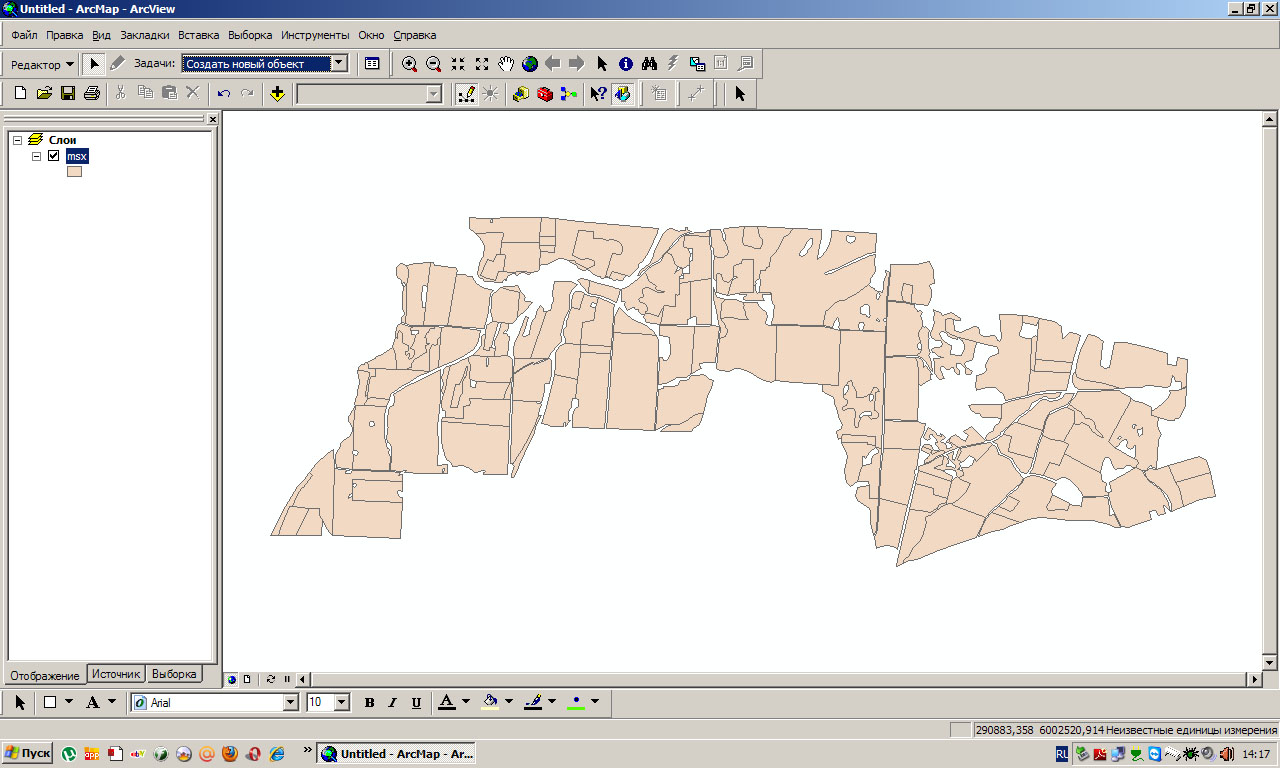The width and height of the screenshot is (1280, 768).
Task: Open the Вставка menu
Action: click(x=197, y=35)
